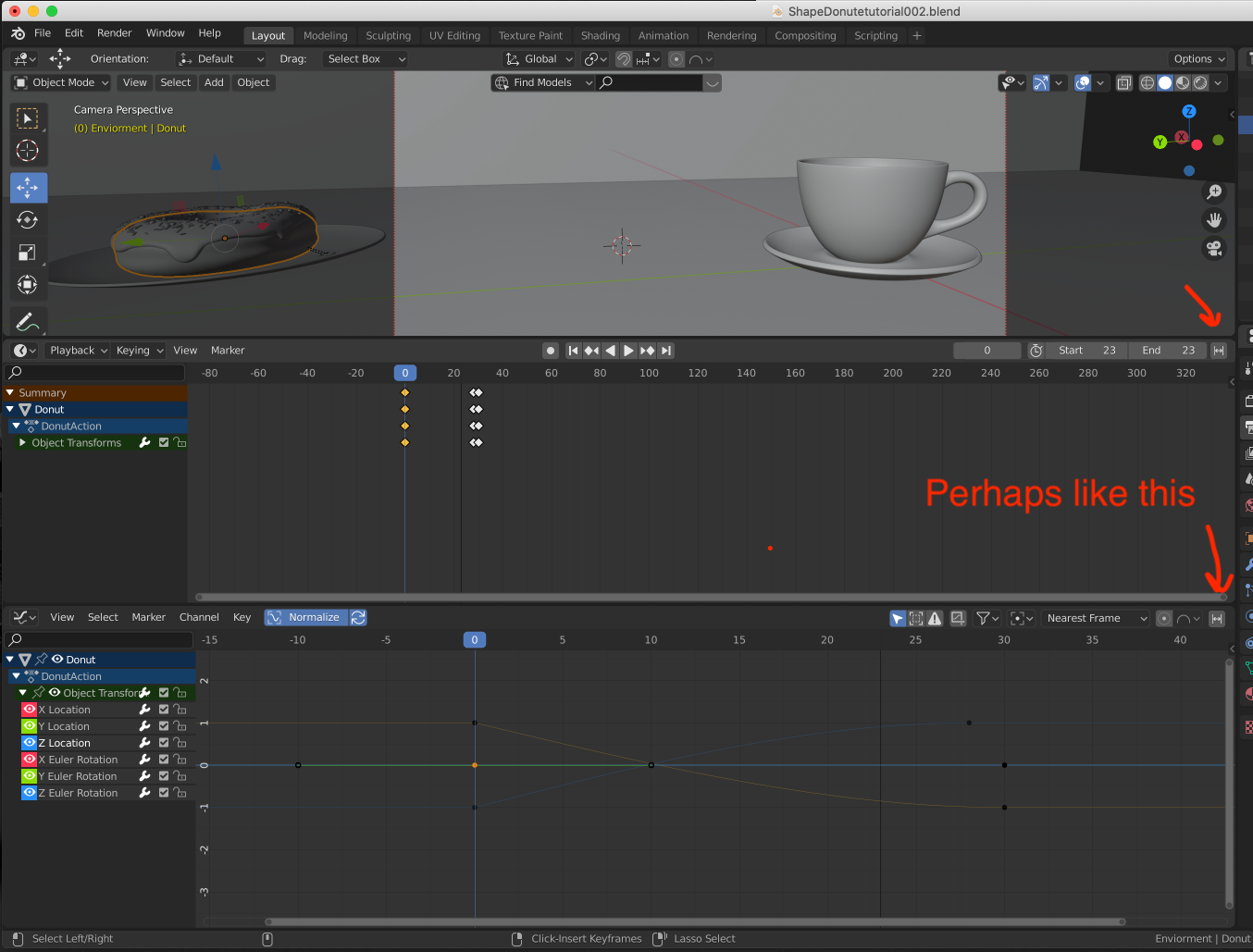Toggle the auto keying record button
The width and height of the screenshot is (1253, 952).
(x=551, y=351)
